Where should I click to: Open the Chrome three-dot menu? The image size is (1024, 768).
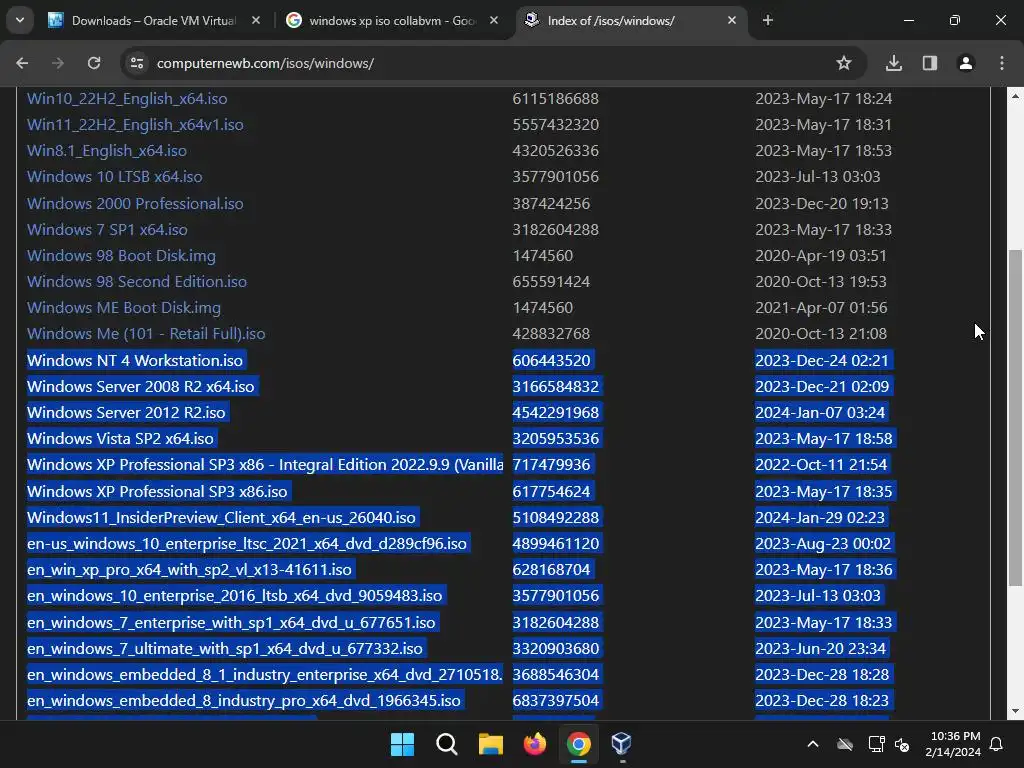point(1002,63)
